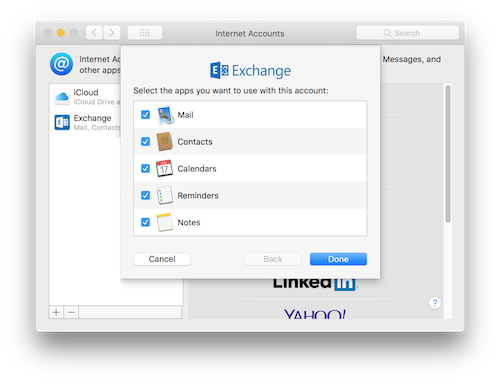Select the iCloud account in sidebar
Viewport: 500px width, 383px height.
click(x=85, y=97)
